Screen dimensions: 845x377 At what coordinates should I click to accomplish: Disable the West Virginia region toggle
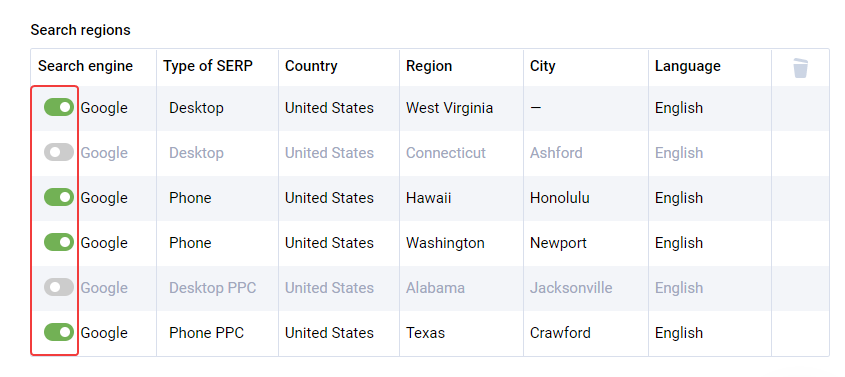[x=59, y=107]
